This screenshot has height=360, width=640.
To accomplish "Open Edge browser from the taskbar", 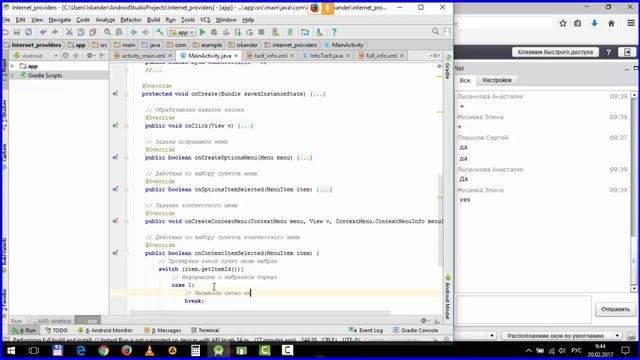I will [81, 350].
